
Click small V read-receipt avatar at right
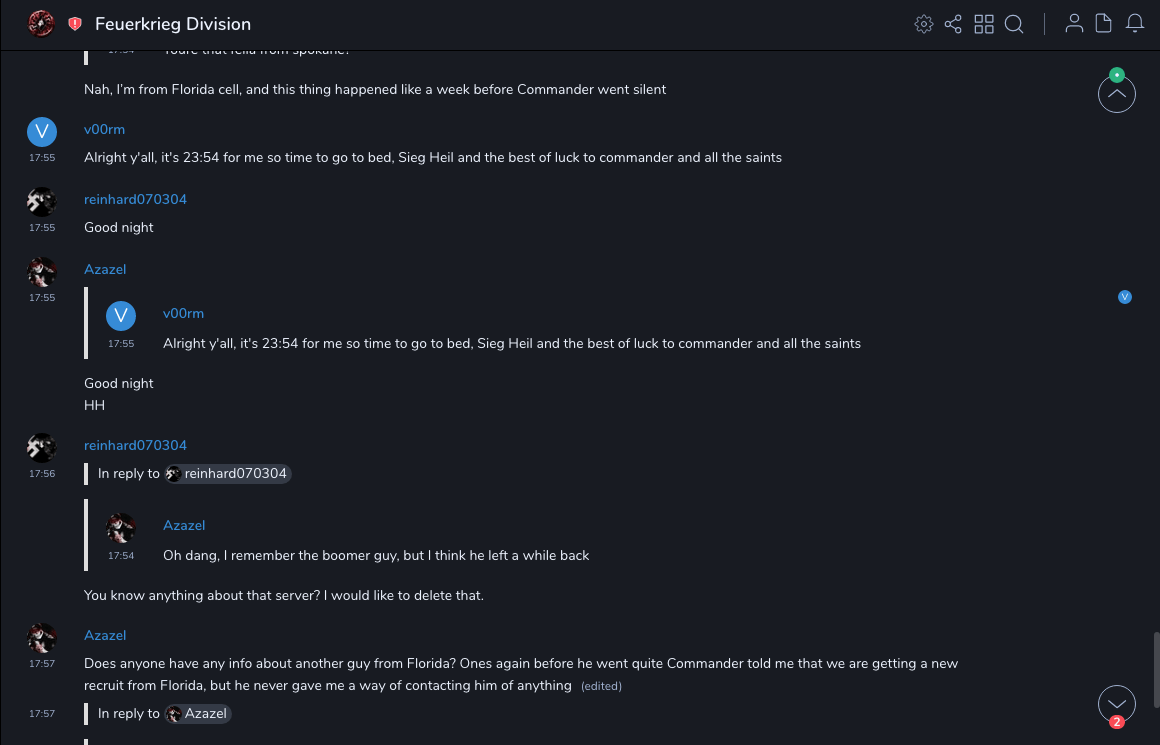click(1125, 297)
